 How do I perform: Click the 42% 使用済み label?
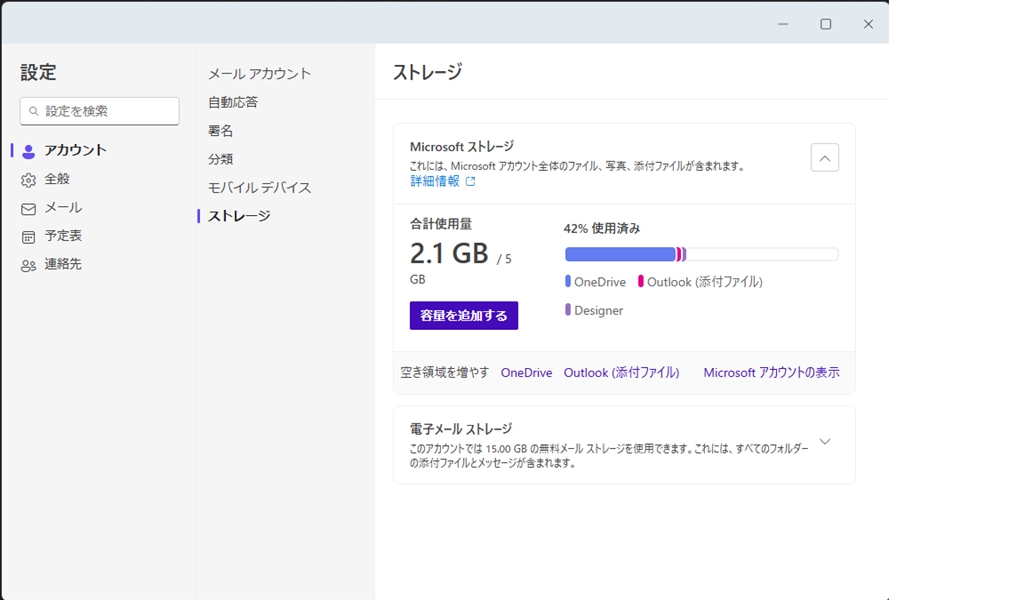[x=601, y=229]
